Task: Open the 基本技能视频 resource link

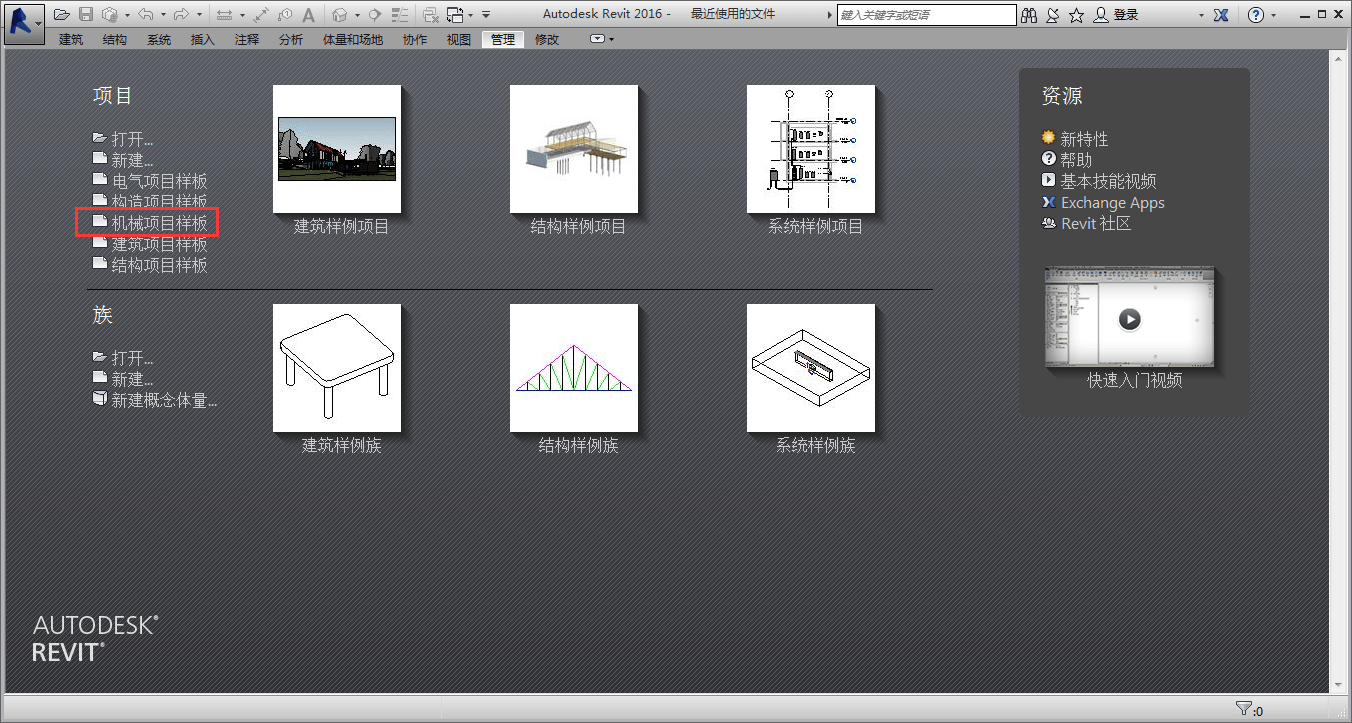Action: pos(1108,181)
